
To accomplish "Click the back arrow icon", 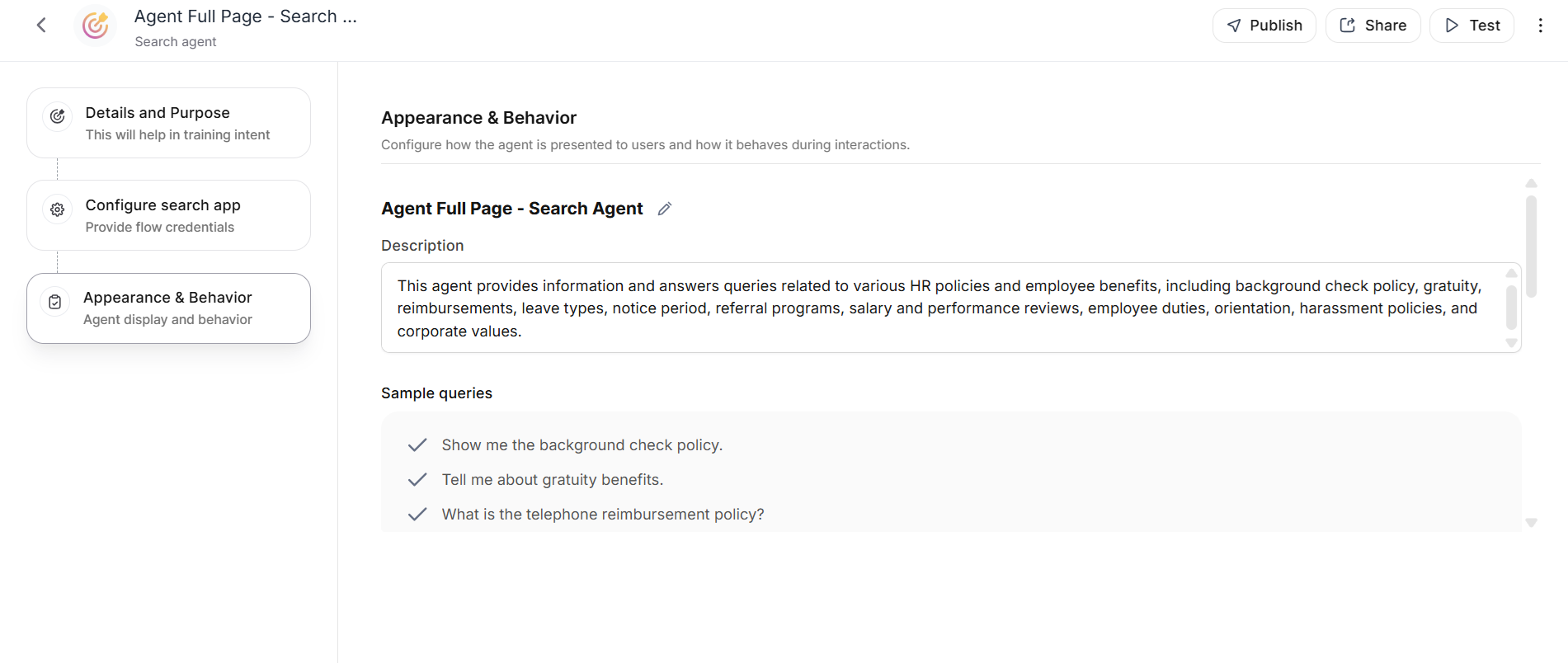I will (41, 26).
